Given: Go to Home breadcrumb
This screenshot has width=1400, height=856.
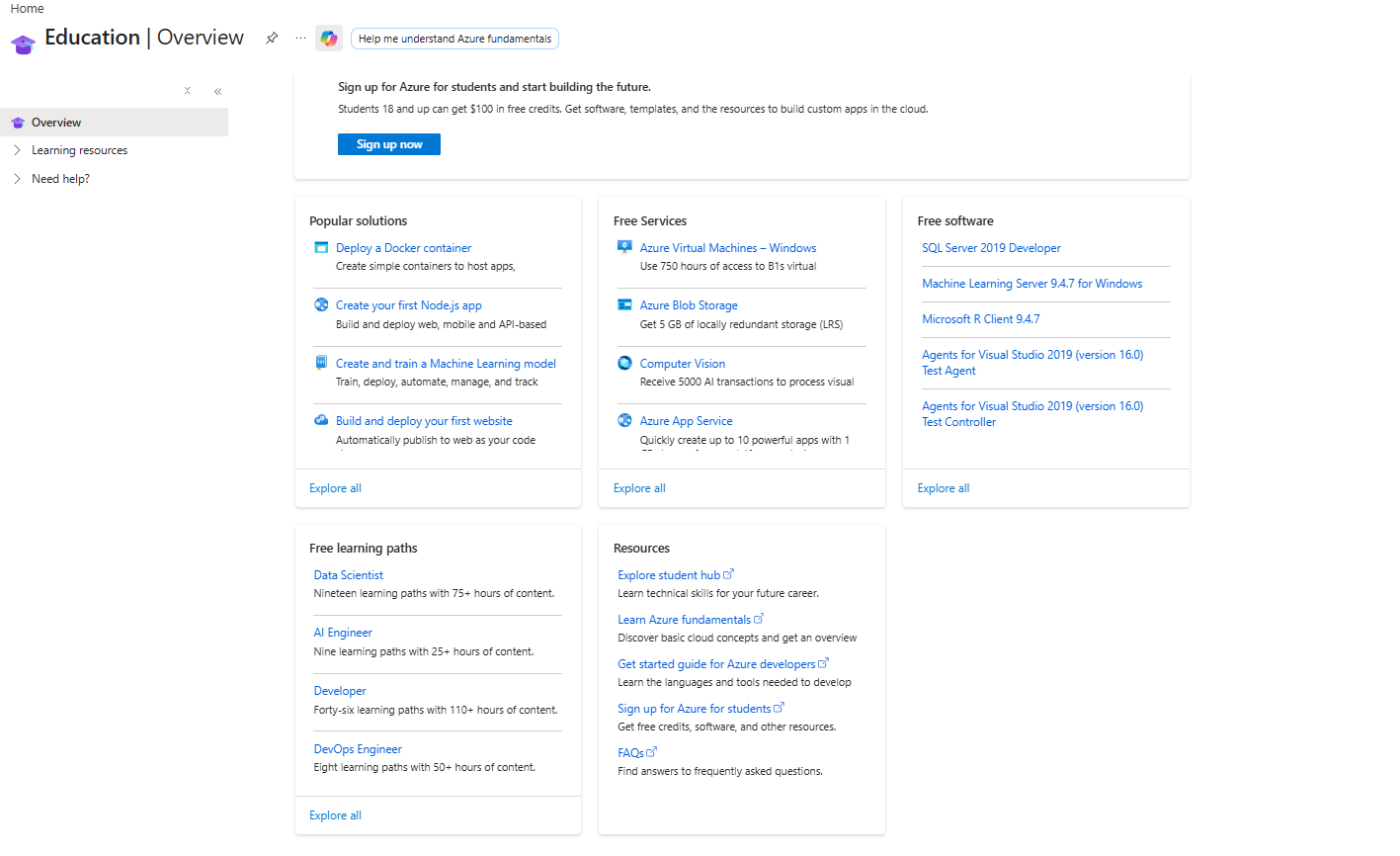Looking at the screenshot, I should pyautogui.click(x=28, y=9).
